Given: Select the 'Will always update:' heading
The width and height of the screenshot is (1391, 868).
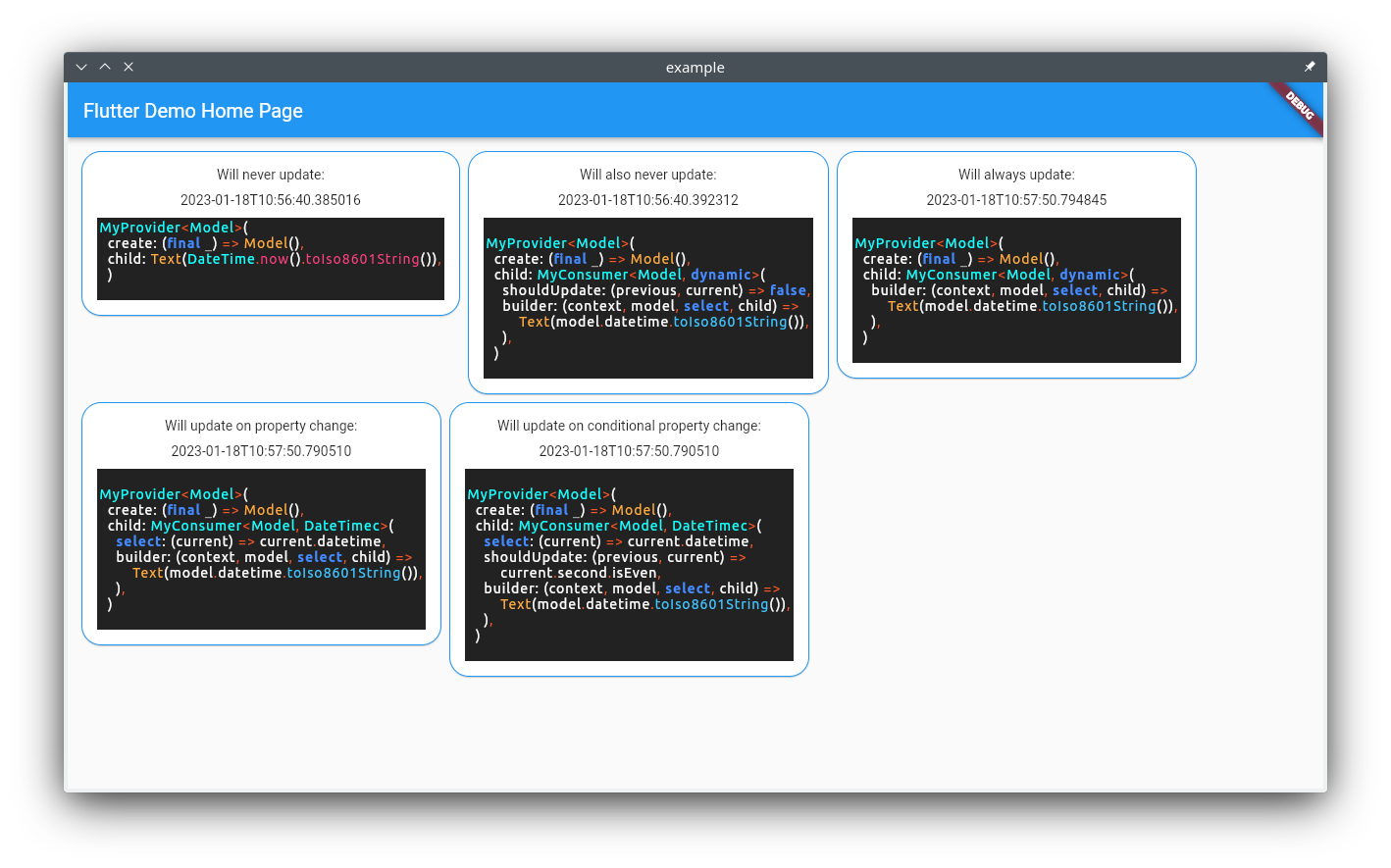Looking at the screenshot, I should [1016, 175].
